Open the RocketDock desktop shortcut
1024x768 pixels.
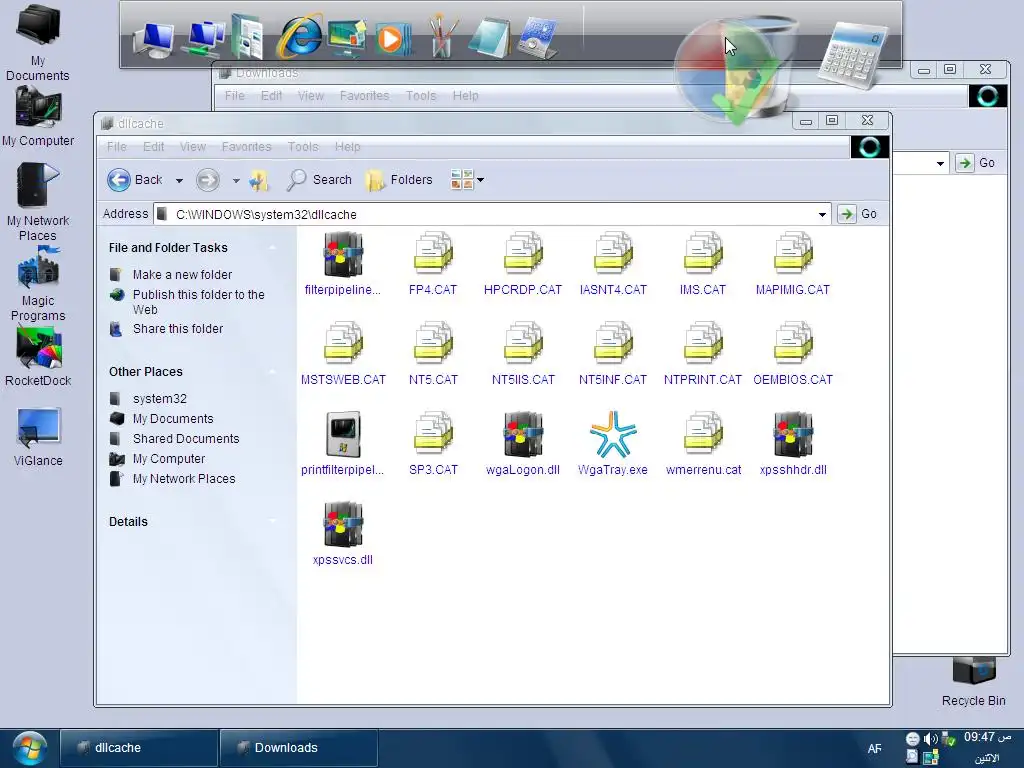coord(38,356)
